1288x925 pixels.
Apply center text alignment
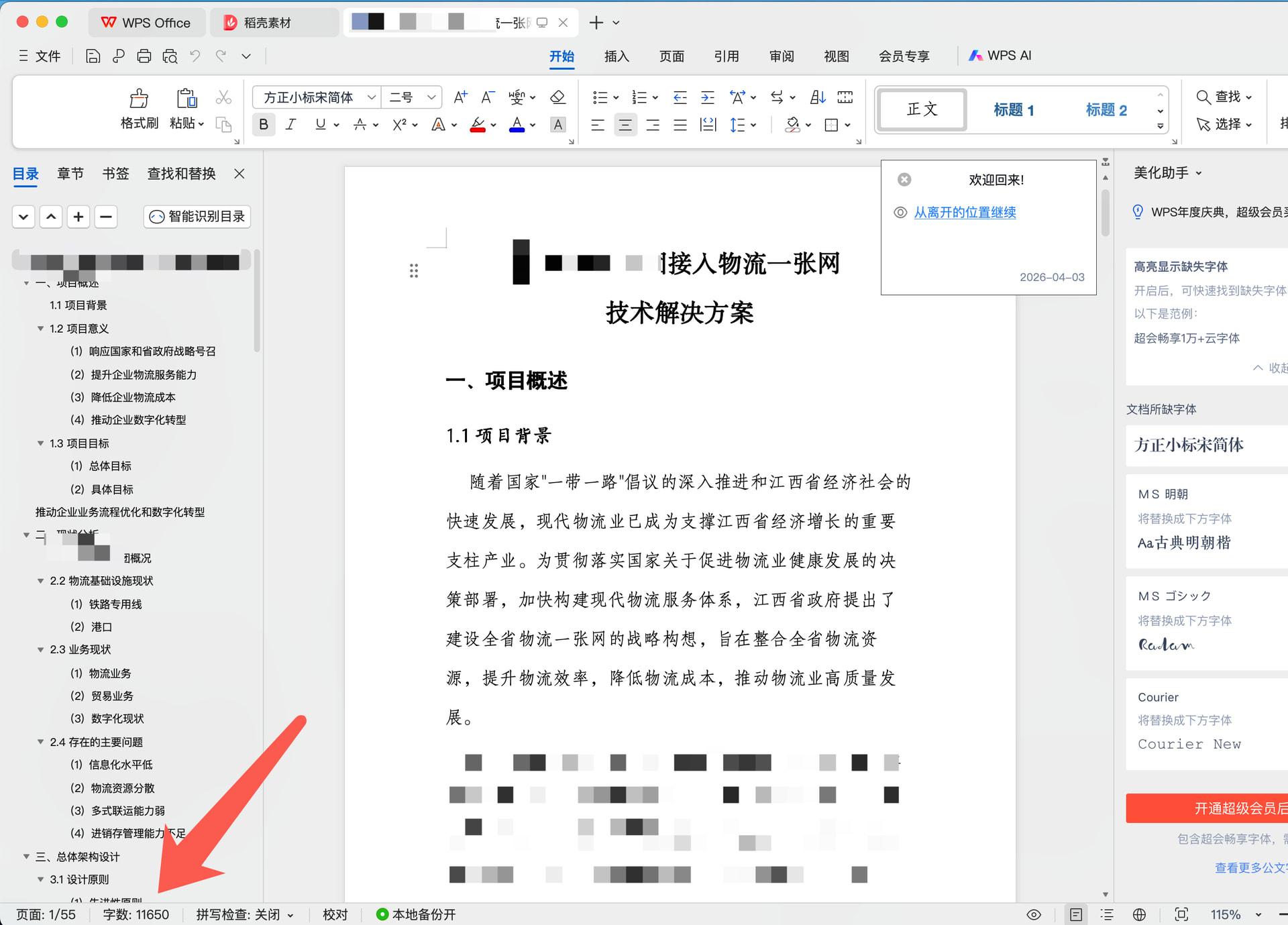625,125
